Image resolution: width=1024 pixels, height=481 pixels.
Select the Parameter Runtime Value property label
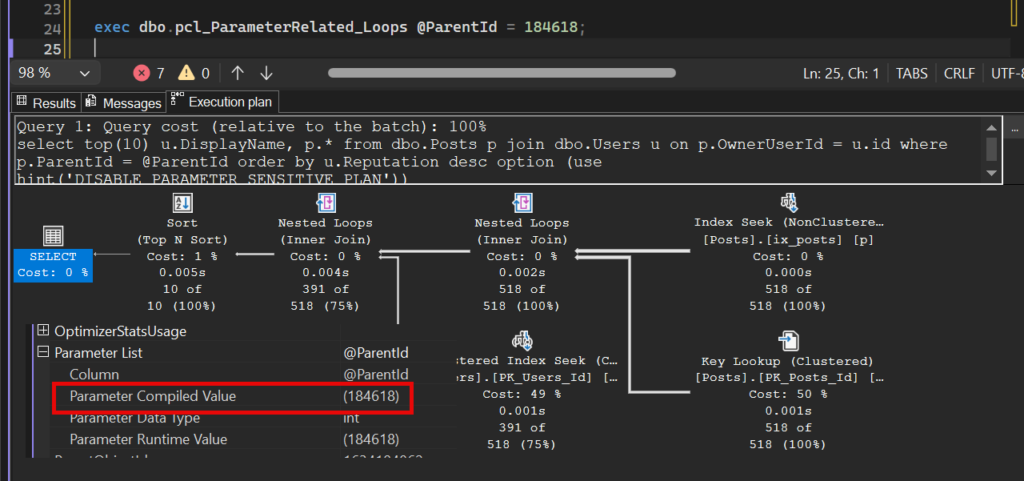point(148,439)
